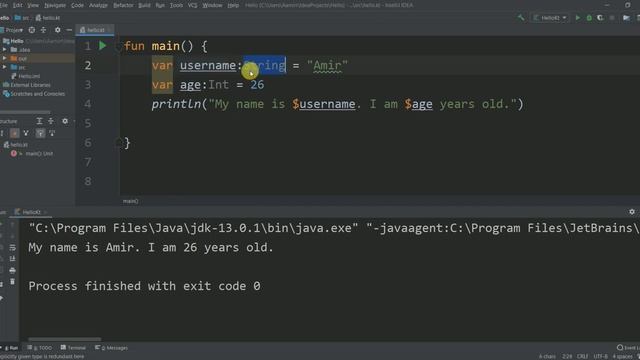
Task: Open the TODO tool window
Action: [40, 348]
